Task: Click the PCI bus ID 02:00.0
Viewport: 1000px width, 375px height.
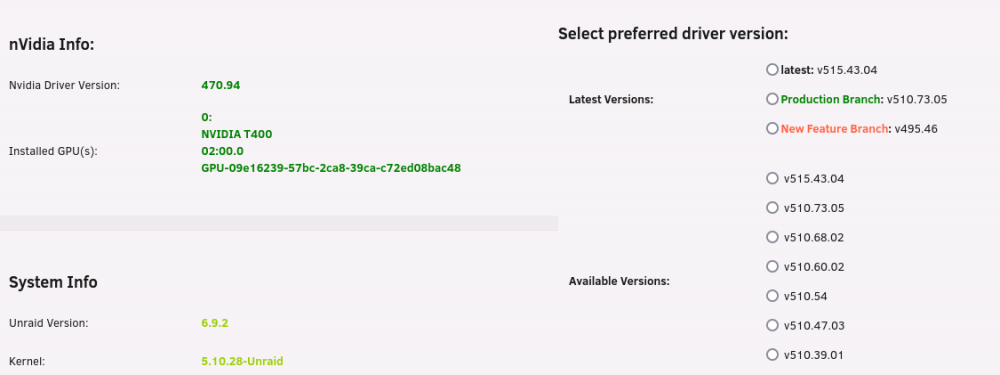Action: click(x=223, y=151)
